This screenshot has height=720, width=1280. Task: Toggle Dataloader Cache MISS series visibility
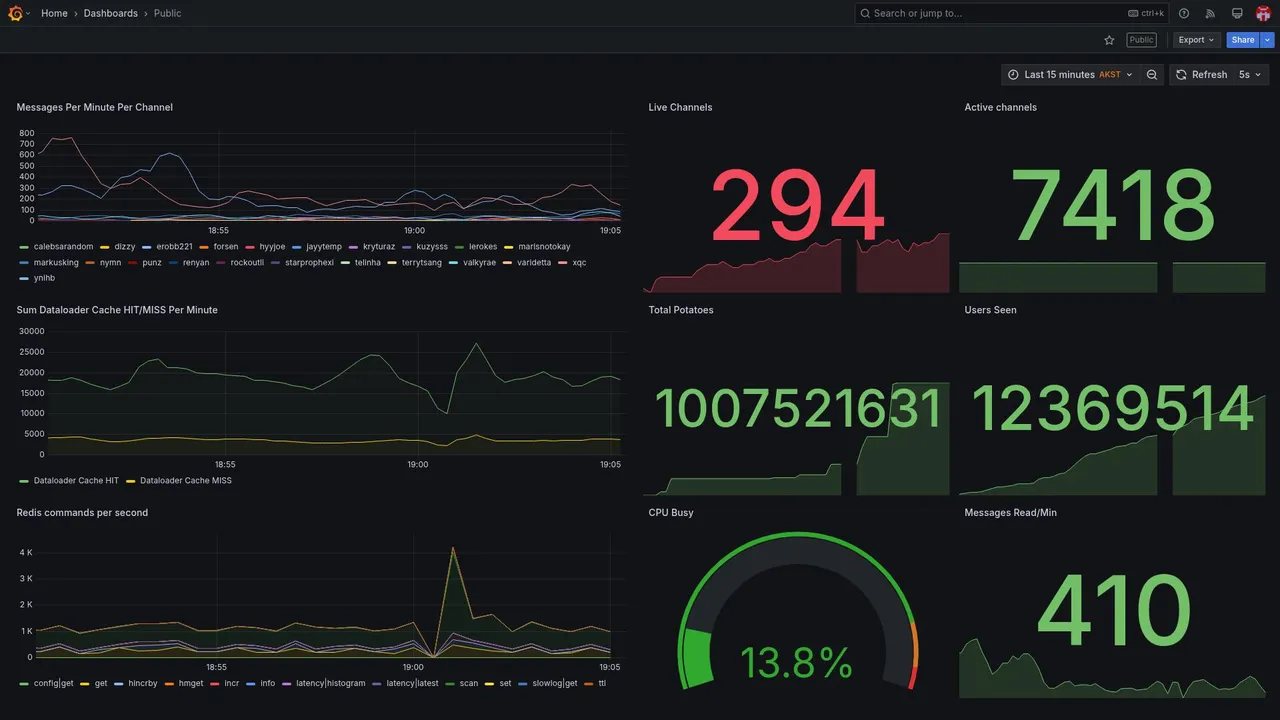coord(179,481)
